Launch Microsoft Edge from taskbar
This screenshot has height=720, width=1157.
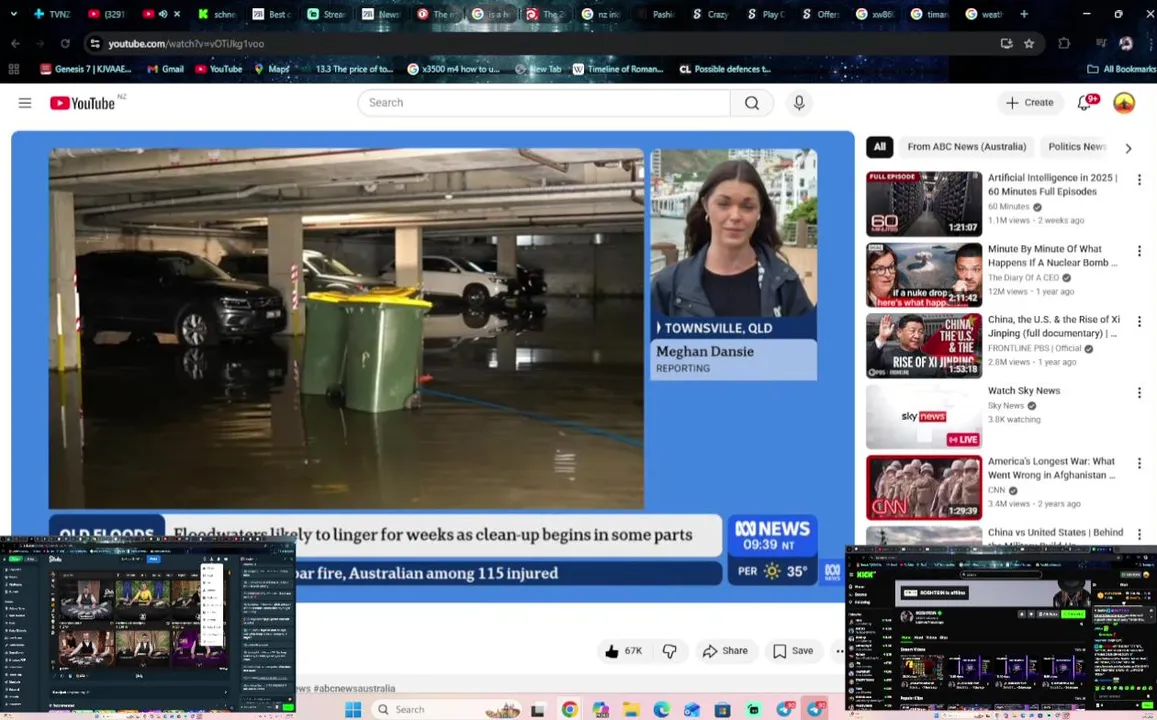tap(661, 710)
